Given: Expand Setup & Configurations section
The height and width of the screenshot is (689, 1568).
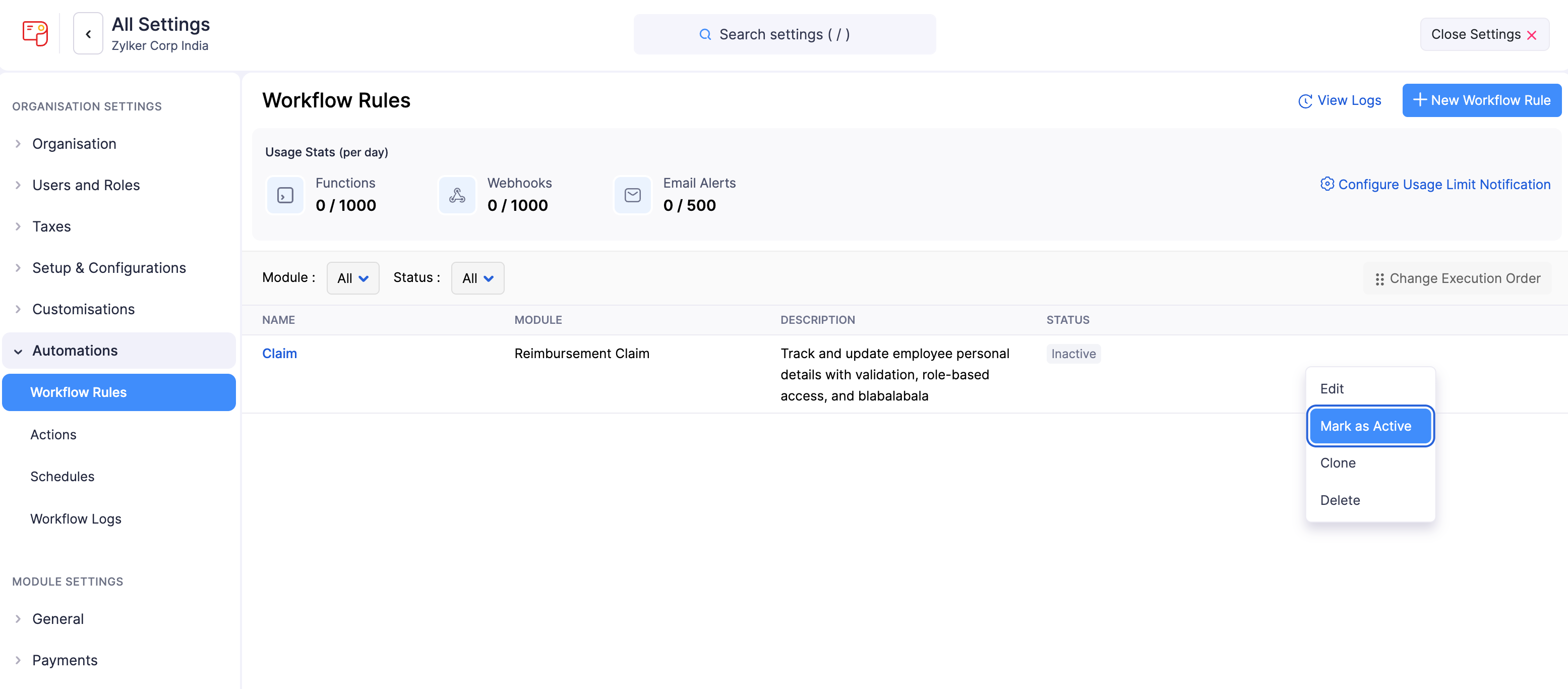Looking at the screenshot, I should [118, 268].
